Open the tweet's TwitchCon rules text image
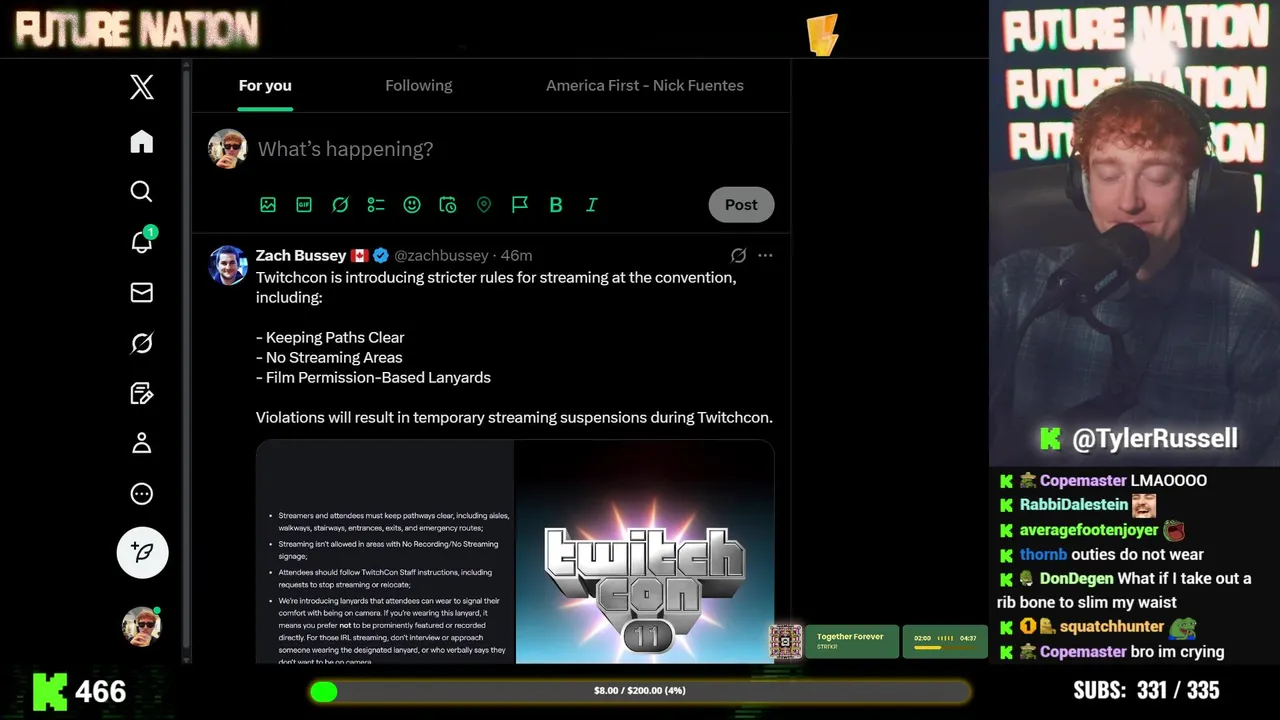The image size is (1280, 720). (x=385, y=552)
